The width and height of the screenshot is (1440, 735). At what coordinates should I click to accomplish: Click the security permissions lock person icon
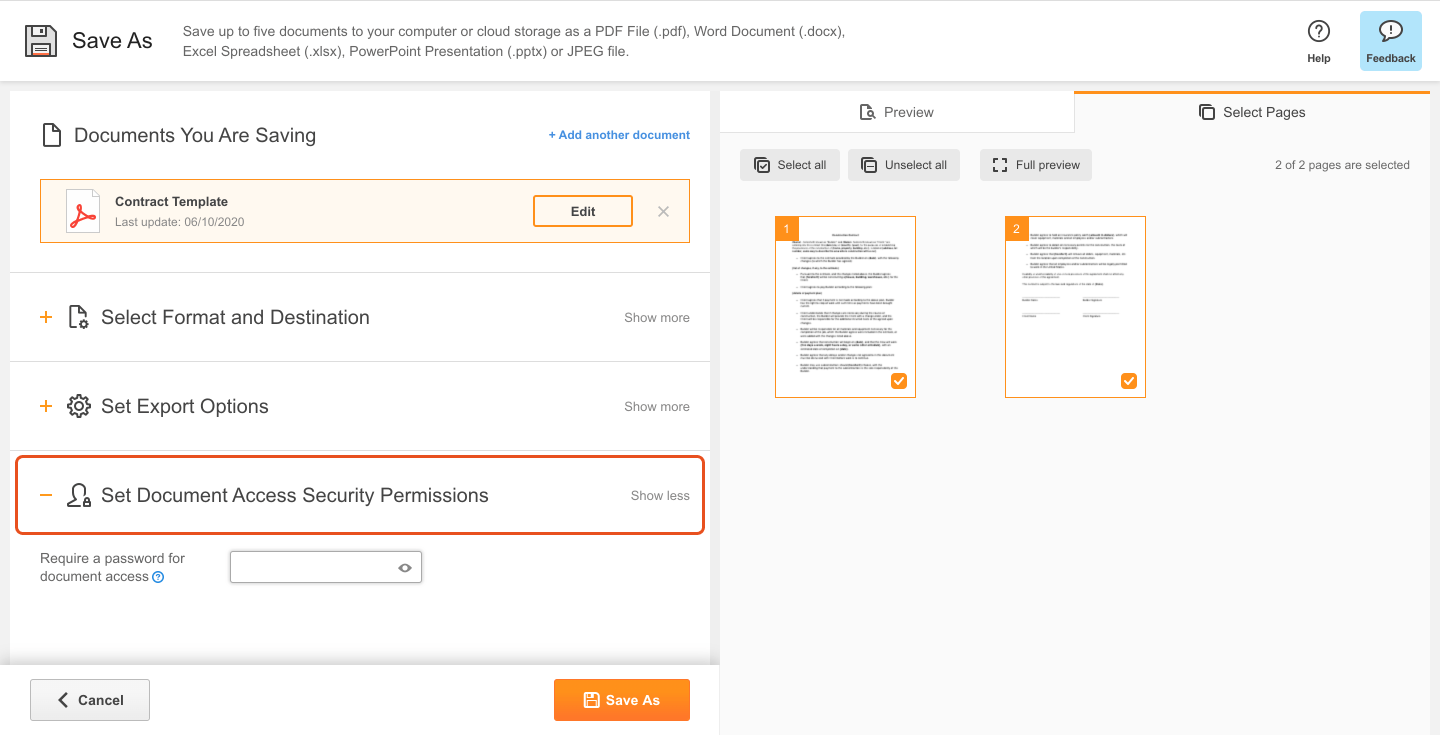click(79, 495)
